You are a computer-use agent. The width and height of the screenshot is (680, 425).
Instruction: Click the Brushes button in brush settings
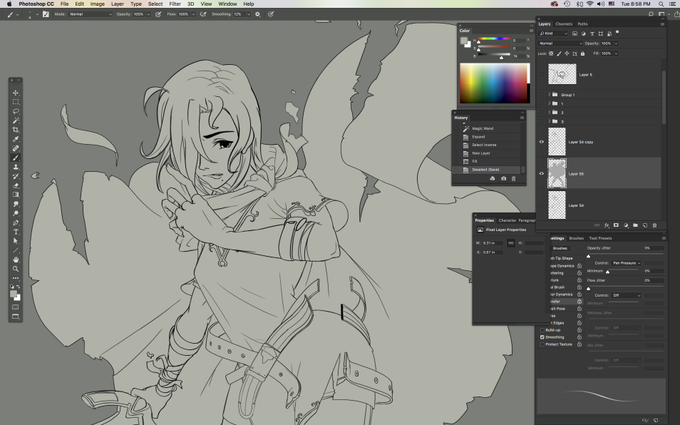click(x=560, y=248)
